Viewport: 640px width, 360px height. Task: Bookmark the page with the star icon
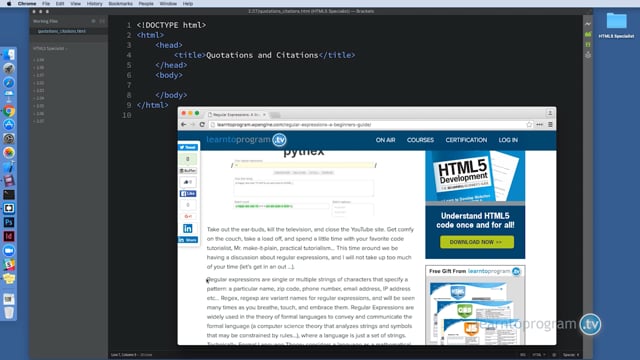[x=529, y=124]
